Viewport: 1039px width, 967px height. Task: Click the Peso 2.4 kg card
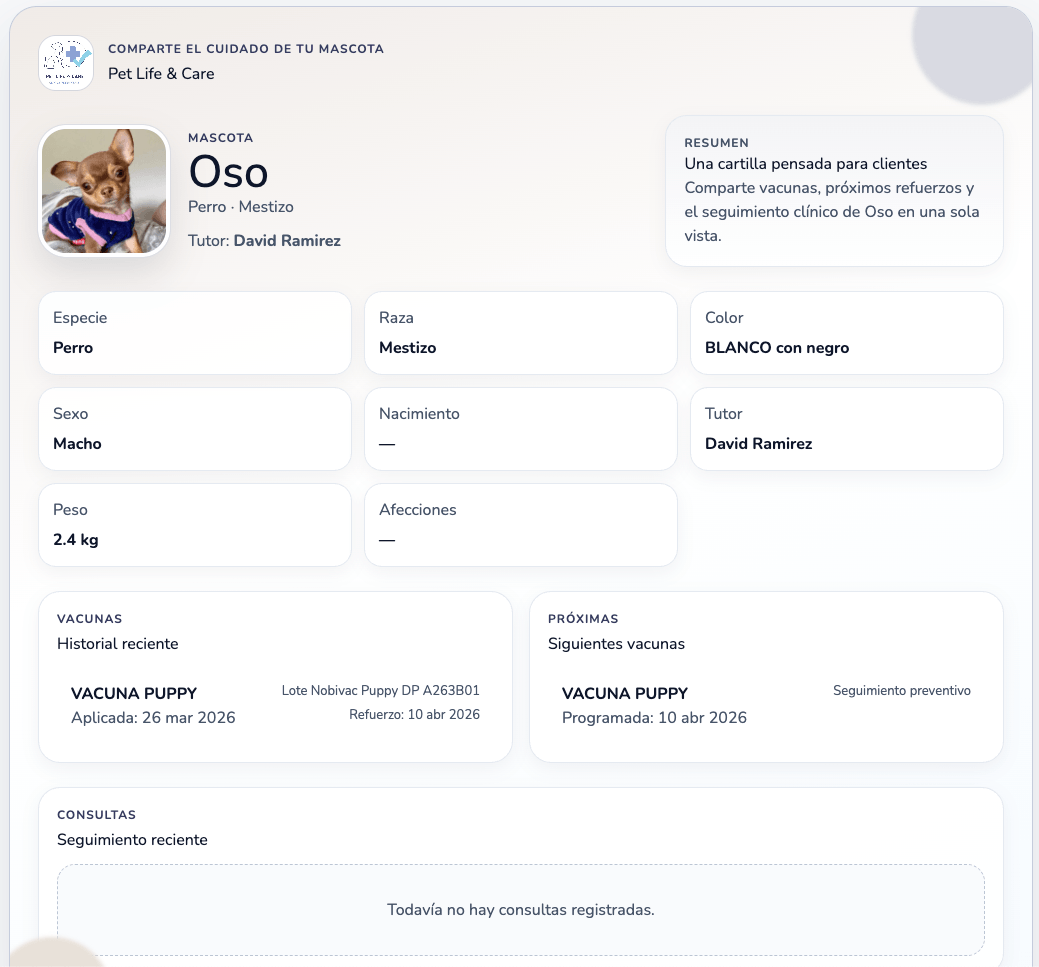pyautogui.click(x=194, y=525)
